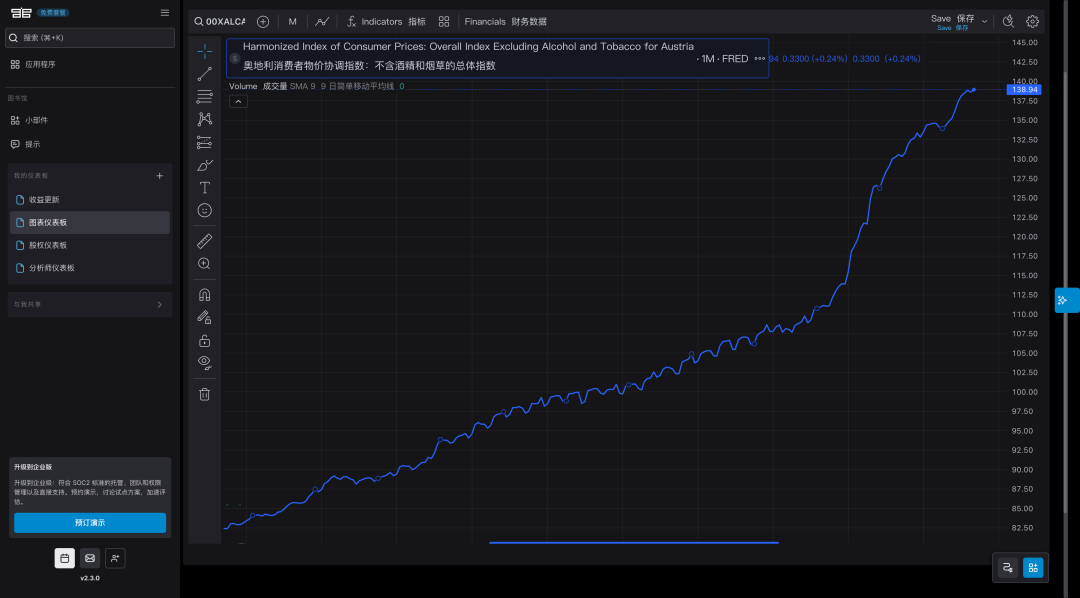
Task: Add a new dashboard with plus icon
Action: pos(160,176)
